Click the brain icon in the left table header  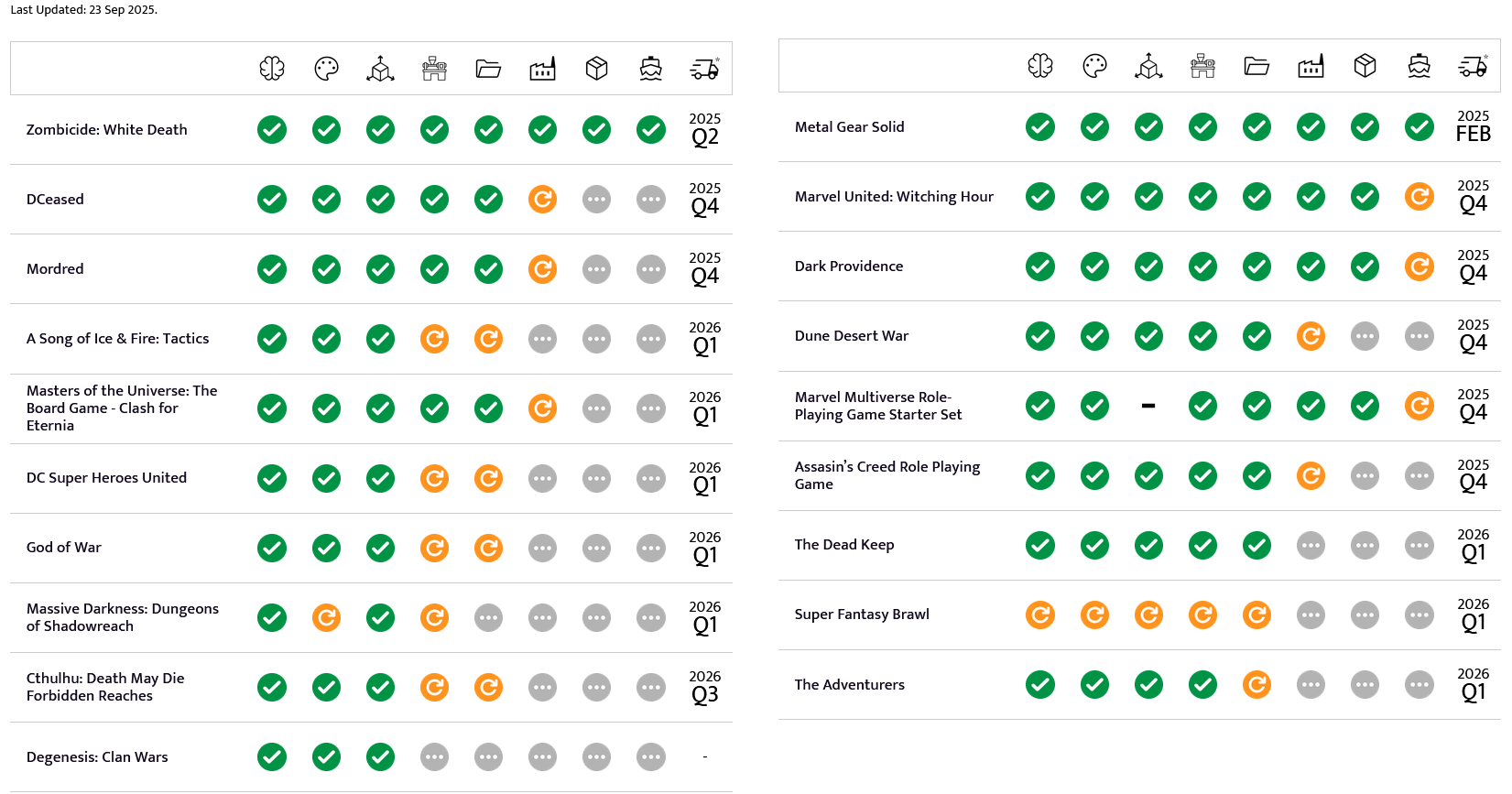point(272,69)
